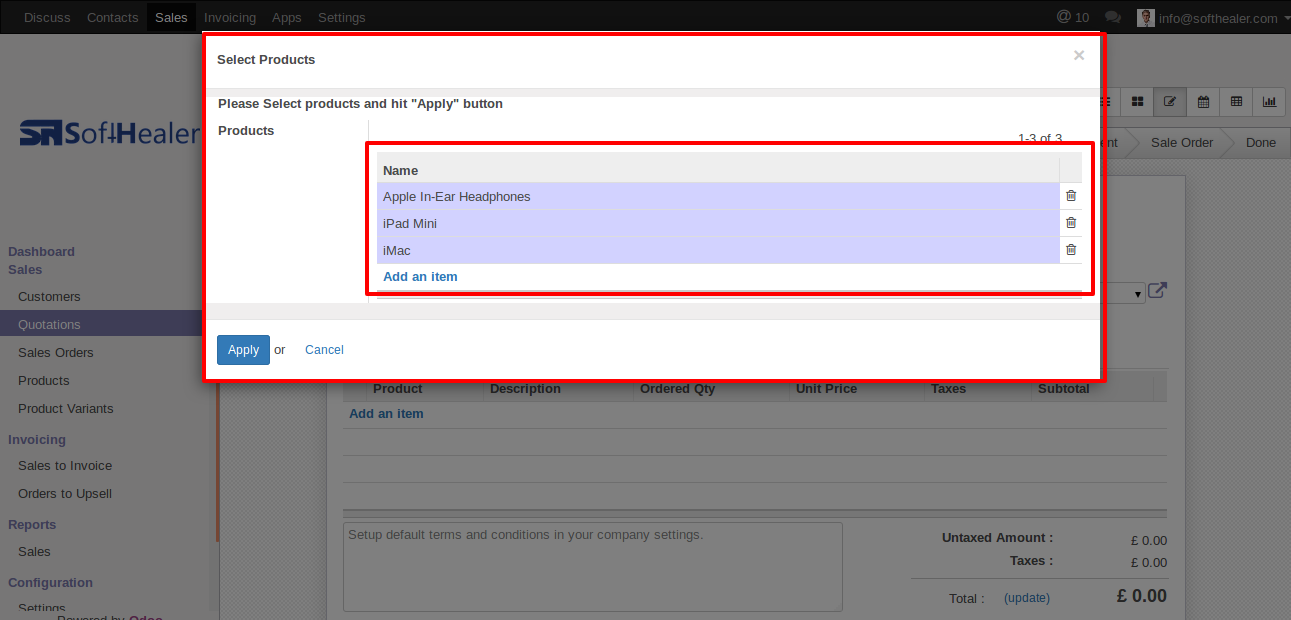Click the Subtotal column header

coord(1064,388)
